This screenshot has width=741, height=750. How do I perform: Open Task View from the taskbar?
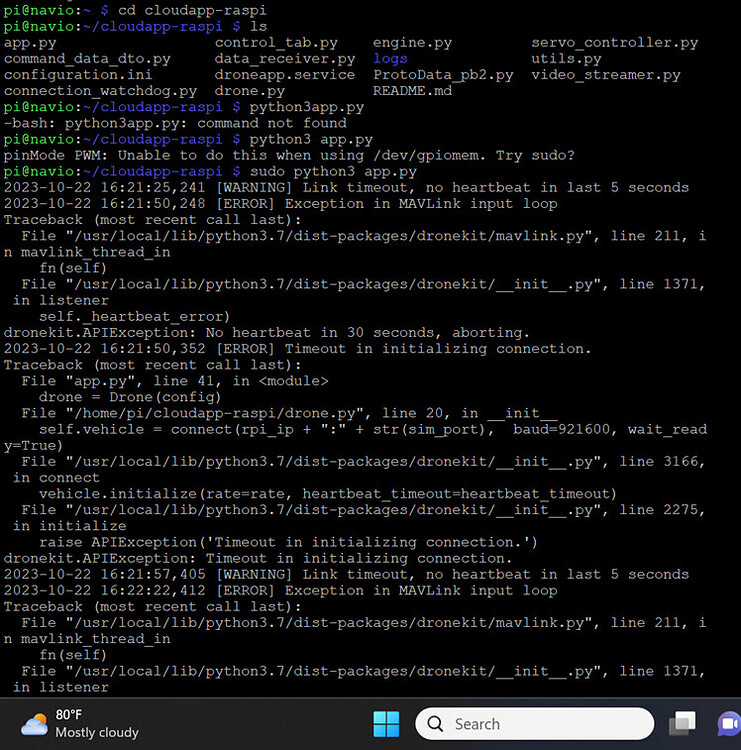point(683,724)
